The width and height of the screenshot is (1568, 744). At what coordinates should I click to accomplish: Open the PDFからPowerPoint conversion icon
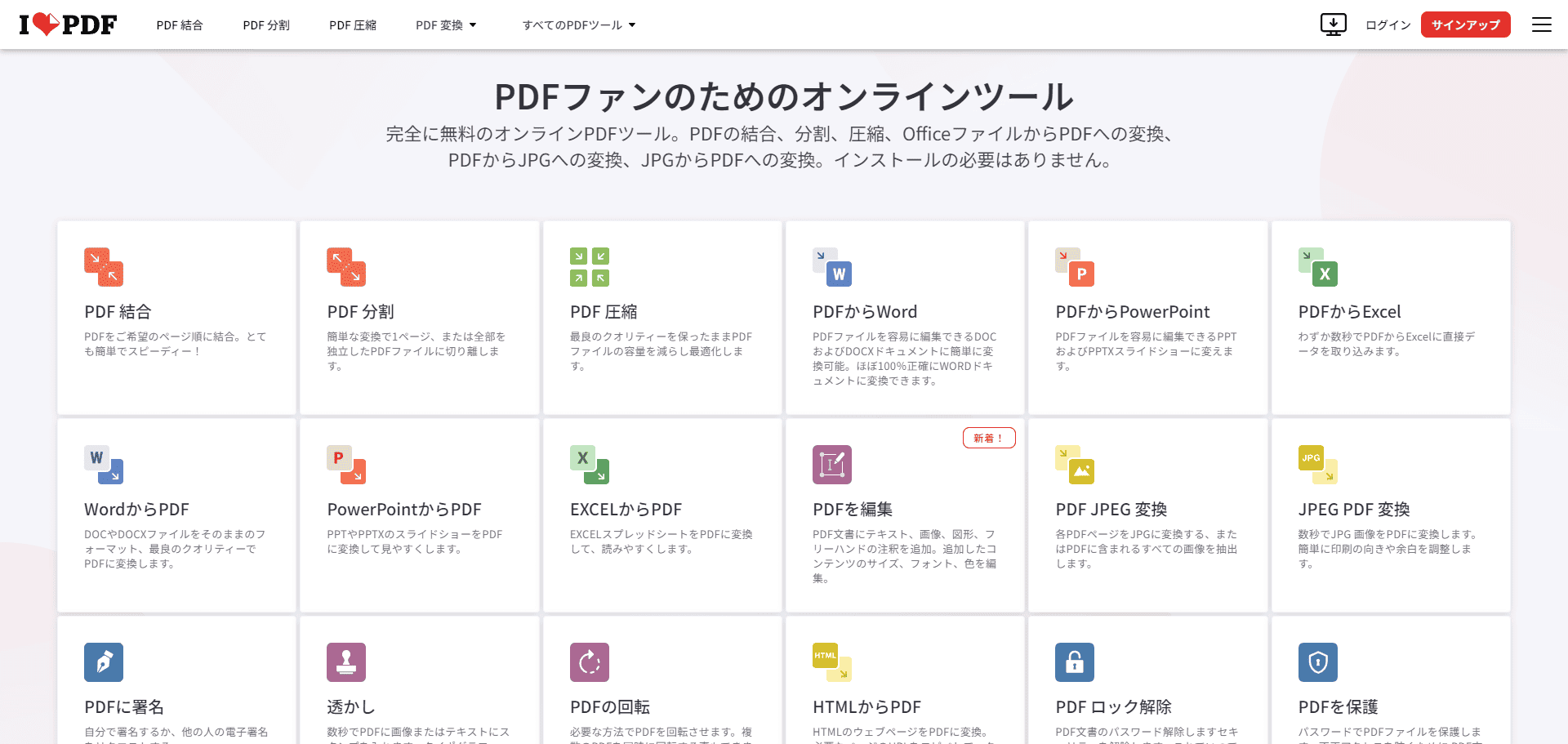tap(1075, 267)
